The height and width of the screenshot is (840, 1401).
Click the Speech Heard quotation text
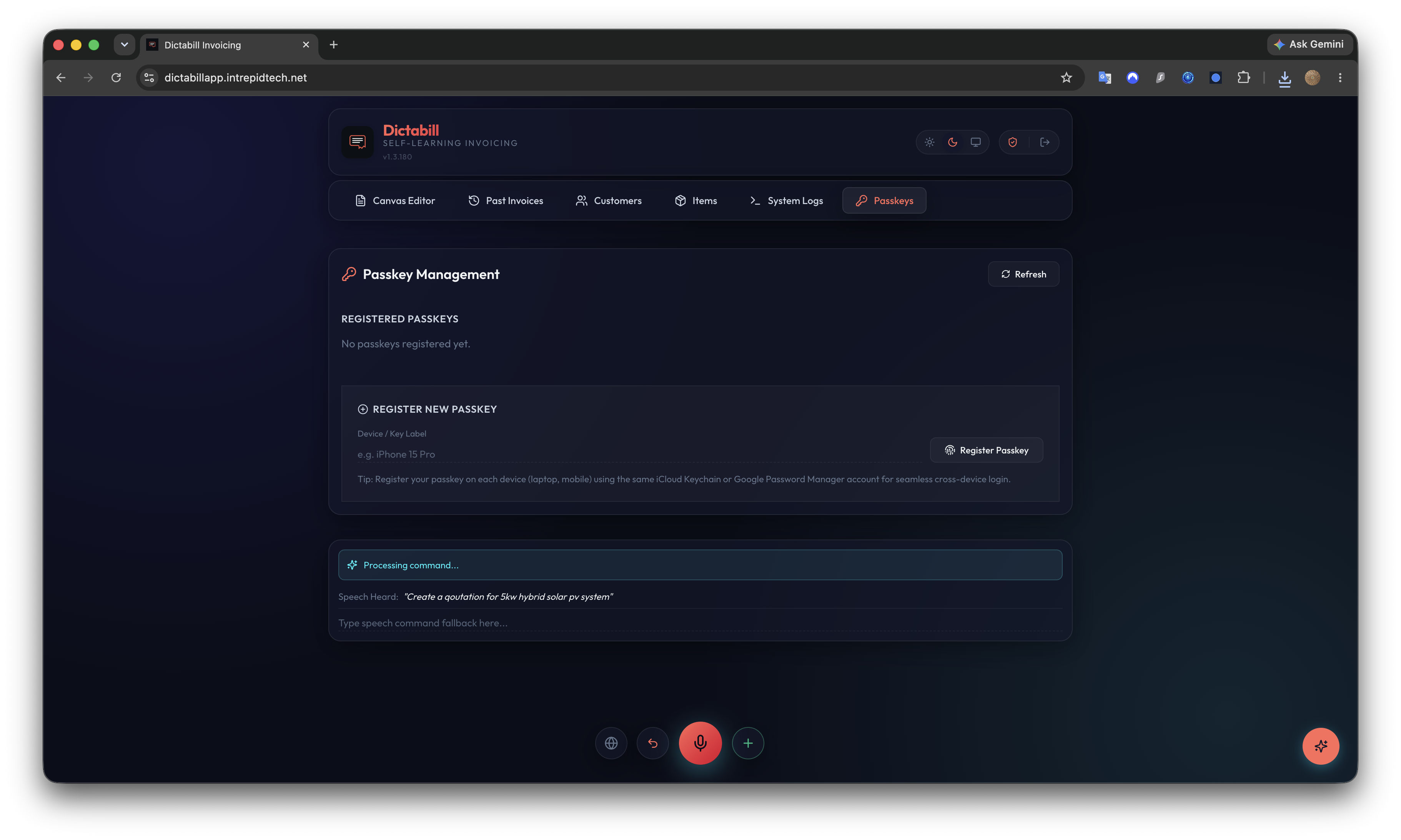(508, 597)
